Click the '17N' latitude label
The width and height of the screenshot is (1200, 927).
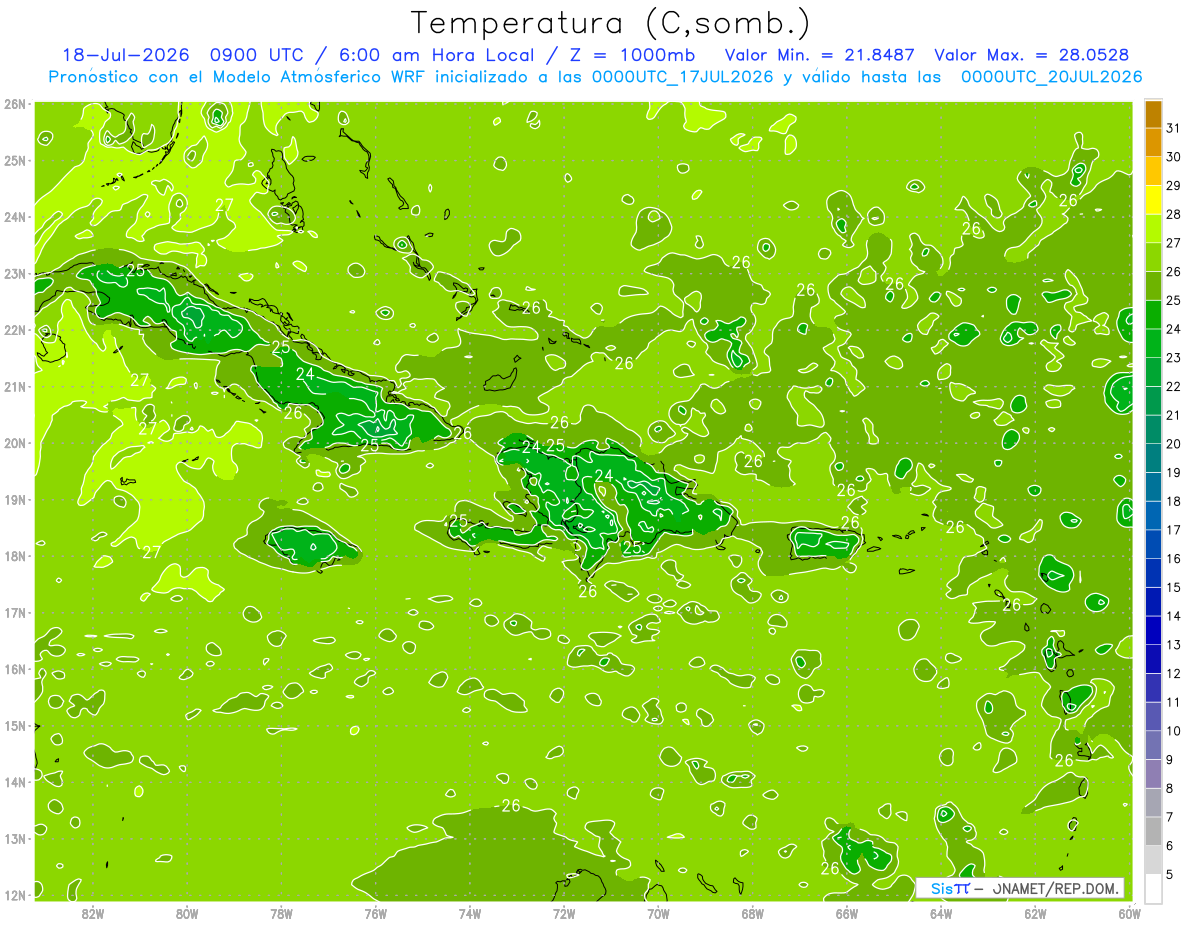click(x=15, y=613)
